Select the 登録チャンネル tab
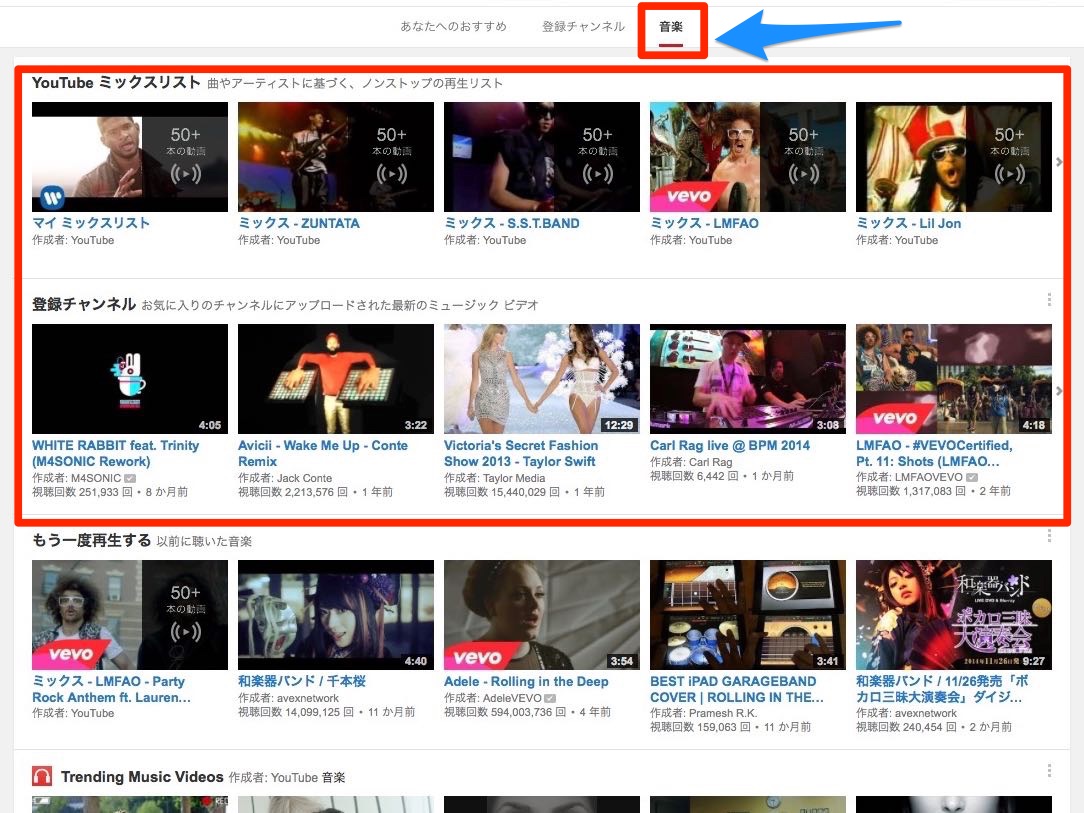The image size is (1084, 813). click(583, 27)
